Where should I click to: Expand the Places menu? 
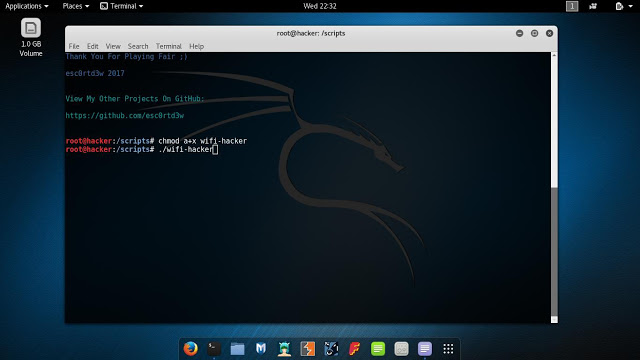pyautogui.click(x=76, y=6)
